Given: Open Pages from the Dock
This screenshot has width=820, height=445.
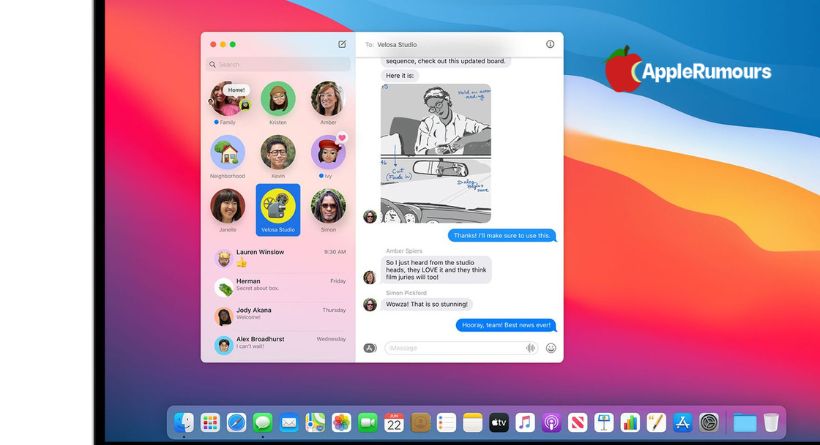Looking at the screenshot, I should [656, 423].
